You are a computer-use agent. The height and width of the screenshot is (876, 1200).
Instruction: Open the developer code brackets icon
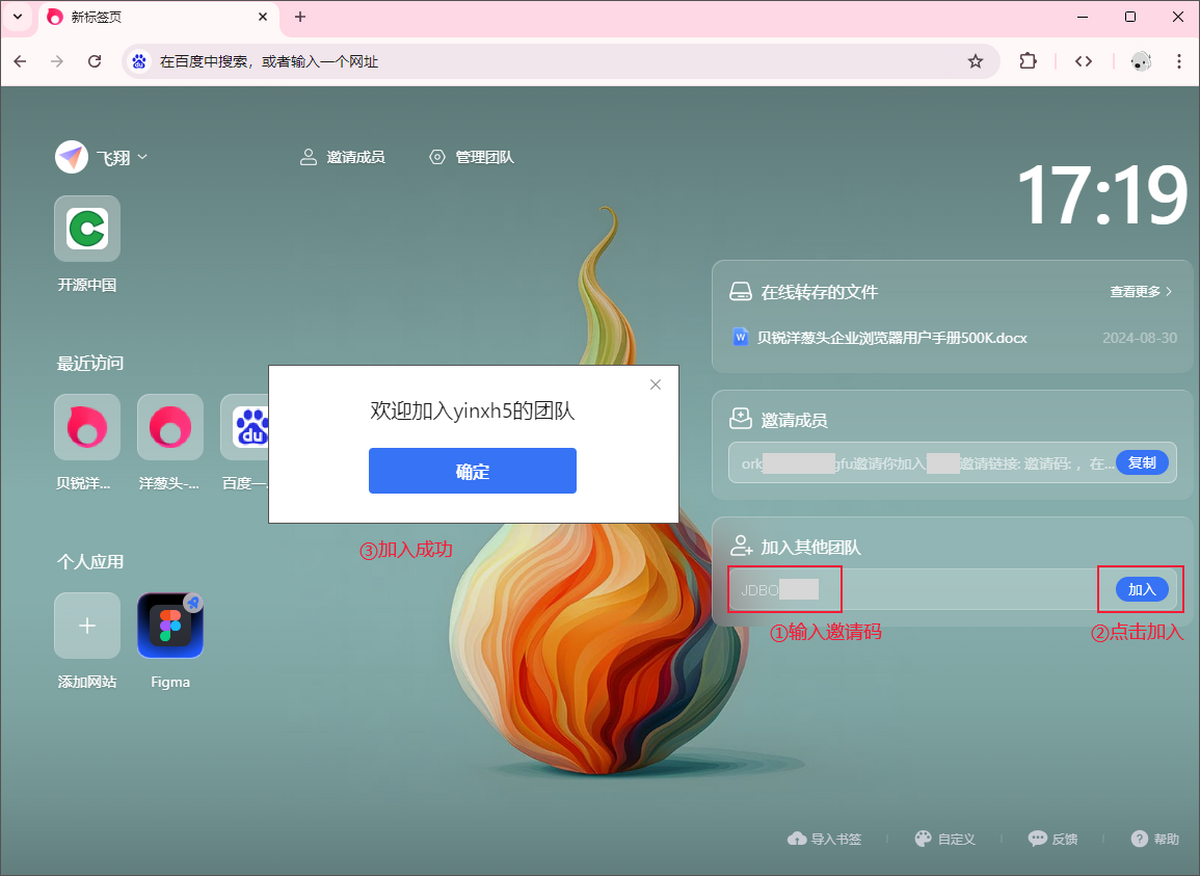[1083, 62]
